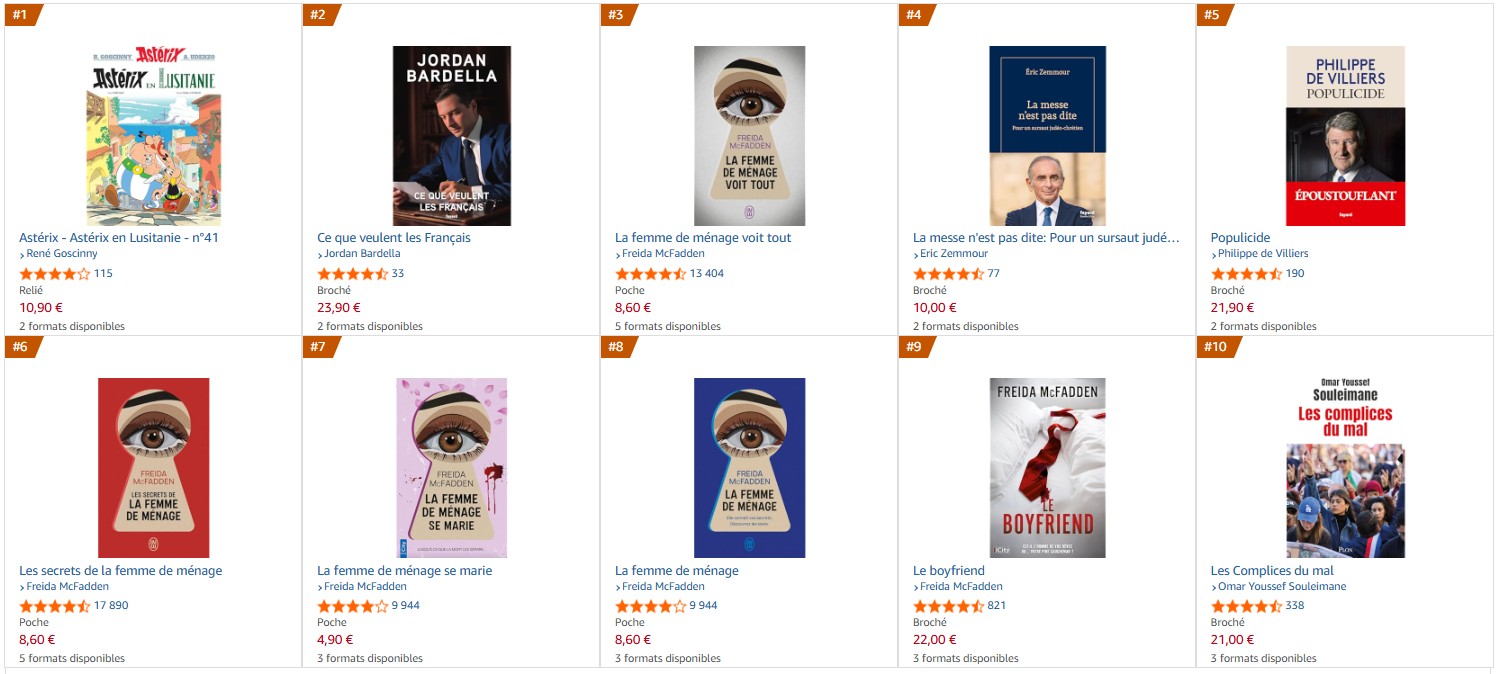The image size is (1500, 674).
Task: Open the Philippe de Villiers author page
Action: click(1263, 254)
